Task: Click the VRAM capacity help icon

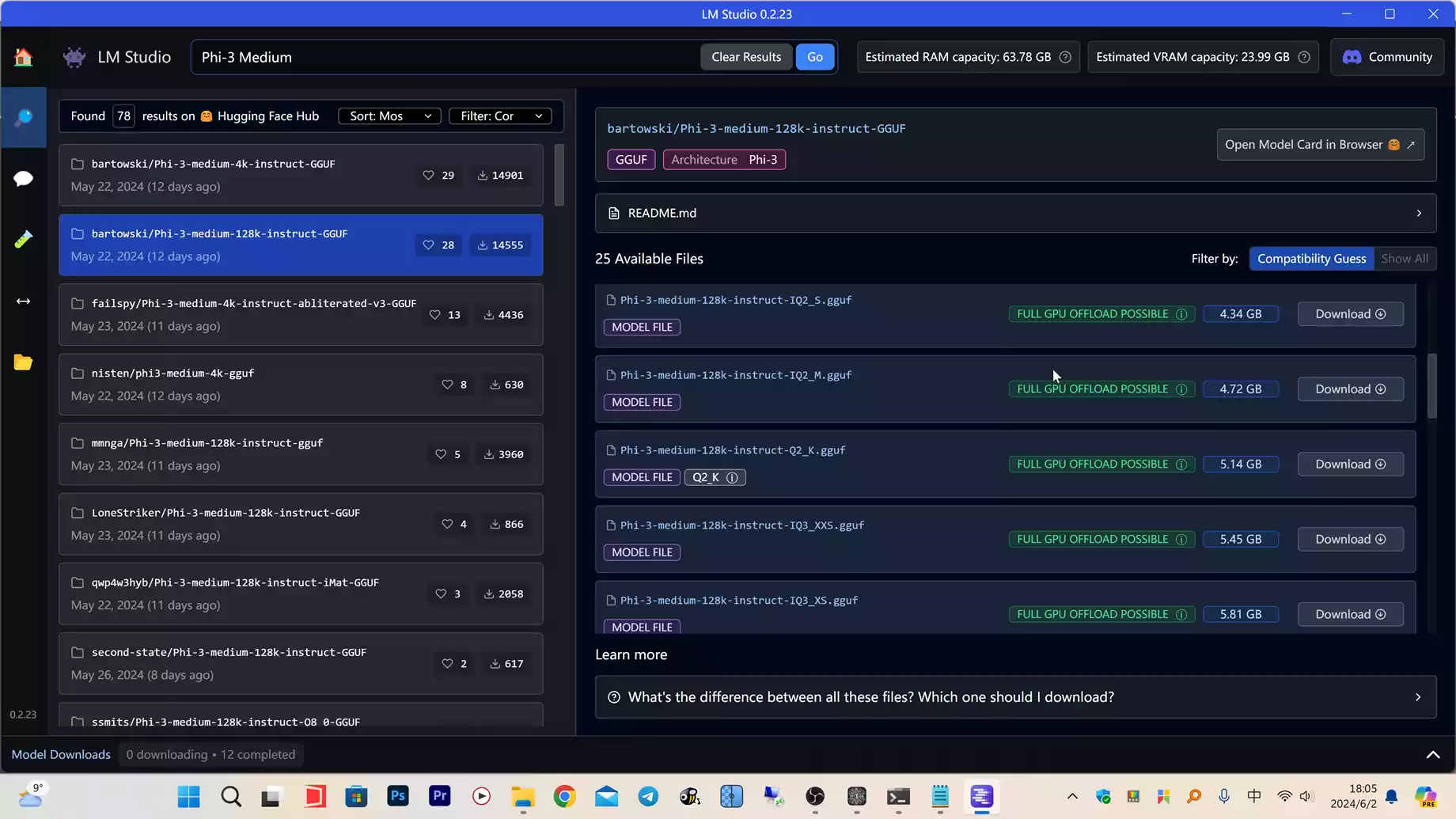Action: click(1304, 57)
